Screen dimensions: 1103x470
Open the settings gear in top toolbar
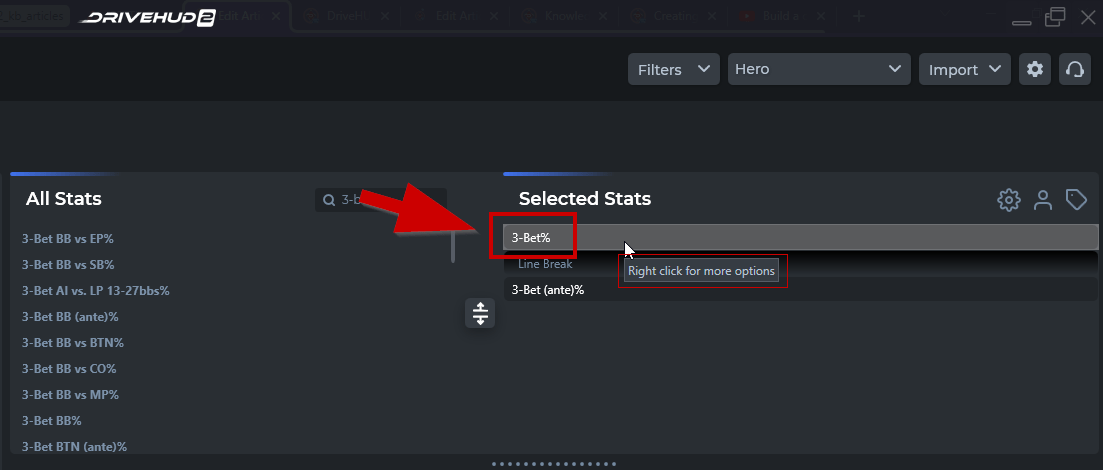point(1035,69)
